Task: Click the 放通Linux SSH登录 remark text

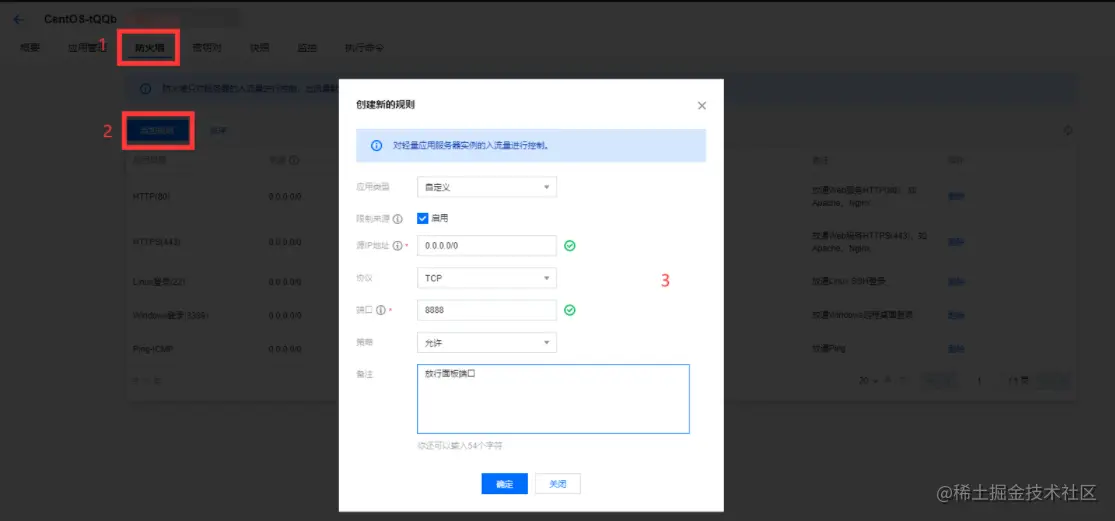Action: (849, 281)
